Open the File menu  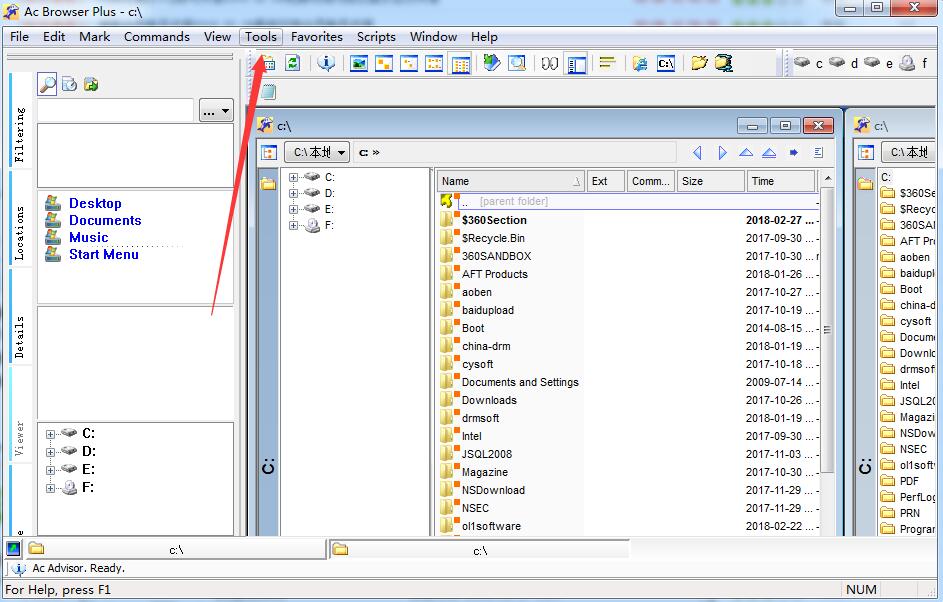click(x=19, y=37)
